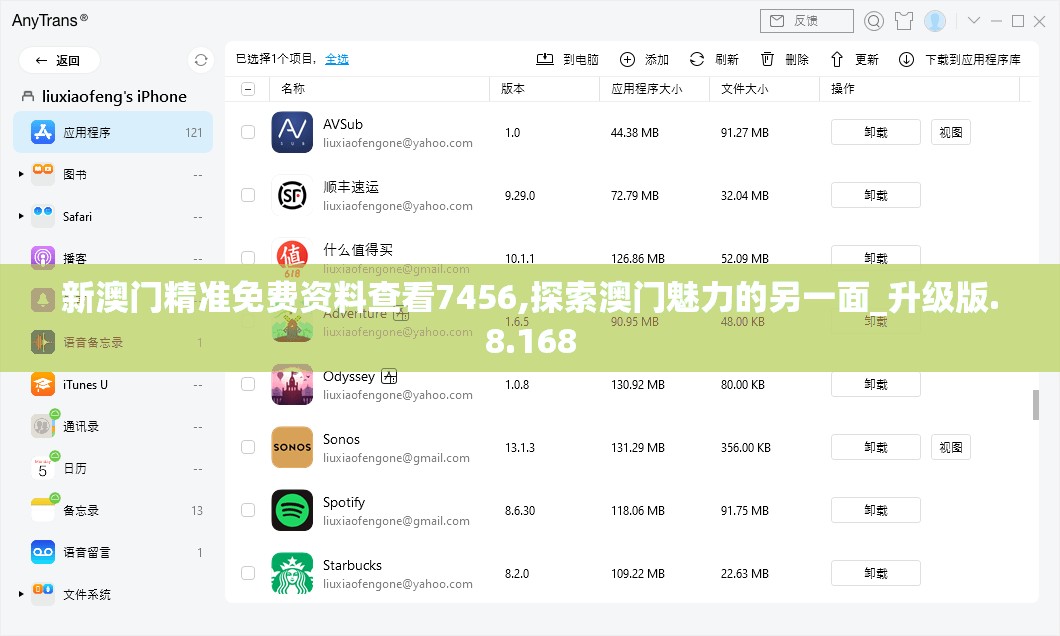This screenshot has height=636, width=1060.
Task: Click the Odyssey family sharing badge icon
Action: pos(389,376)
